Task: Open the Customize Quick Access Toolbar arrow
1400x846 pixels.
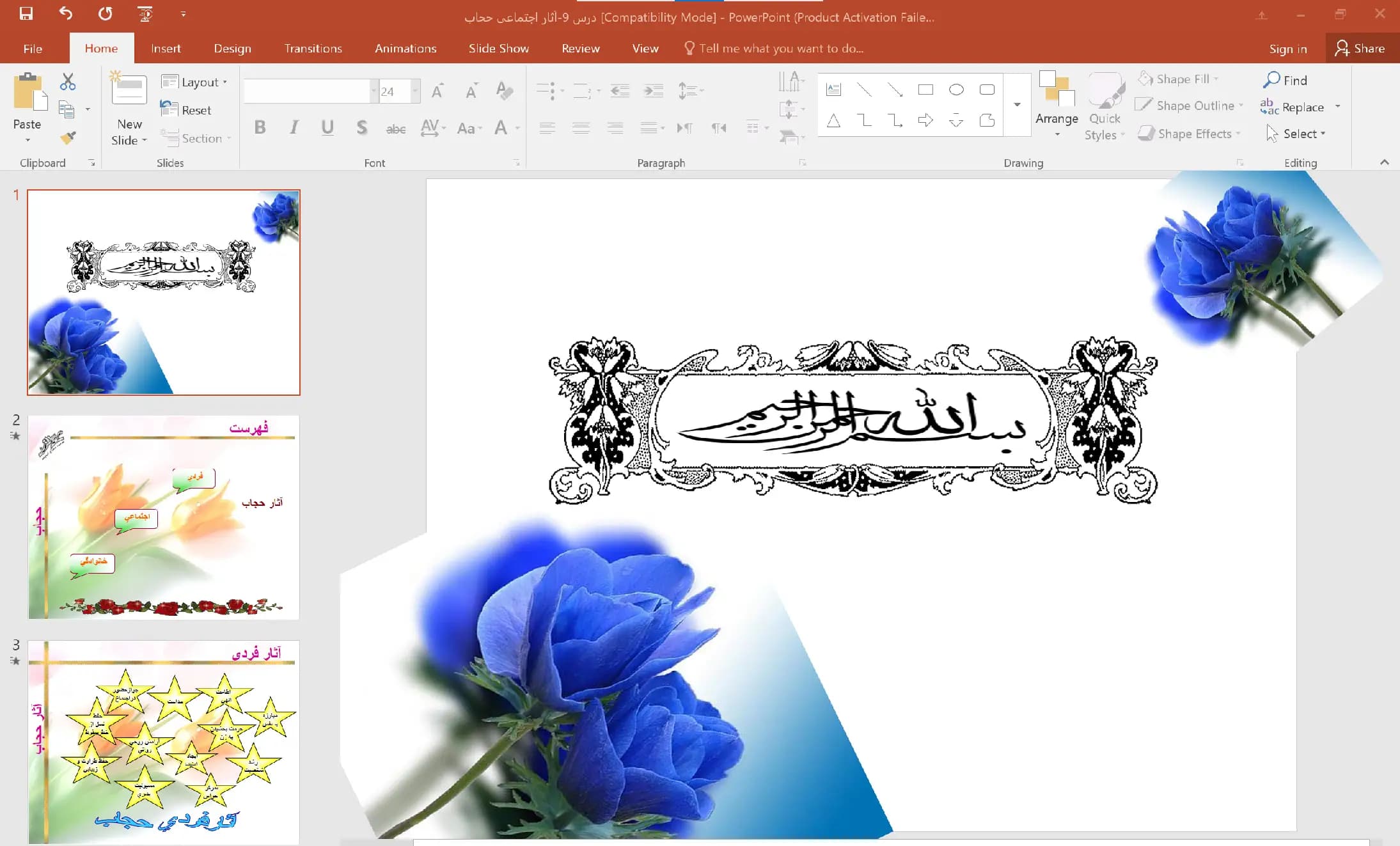Action: coord(184,13)
